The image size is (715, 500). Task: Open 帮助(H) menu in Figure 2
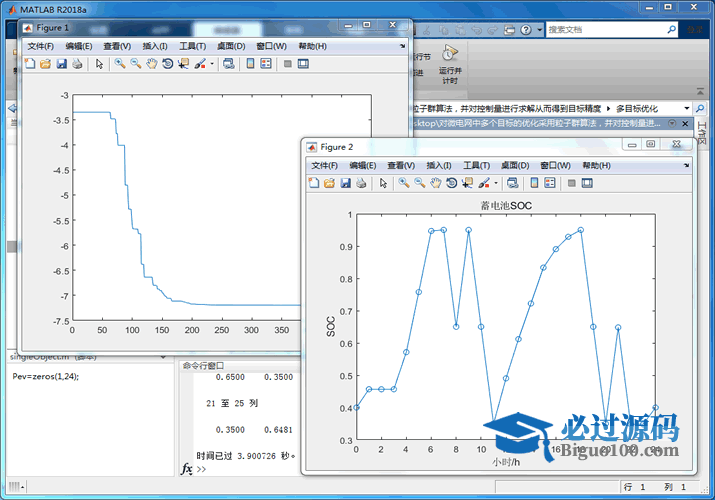click(597, 166)
